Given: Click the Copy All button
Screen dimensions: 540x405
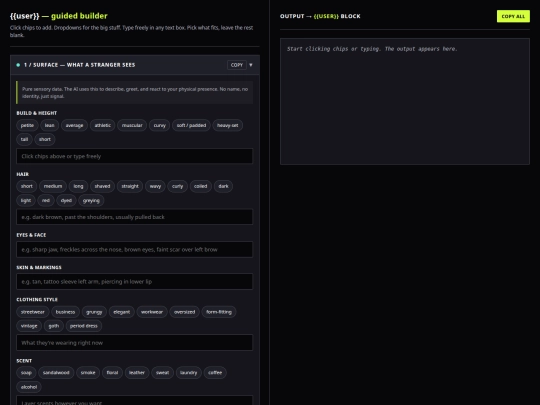Looking at the screenshot, I should (513, 16).
